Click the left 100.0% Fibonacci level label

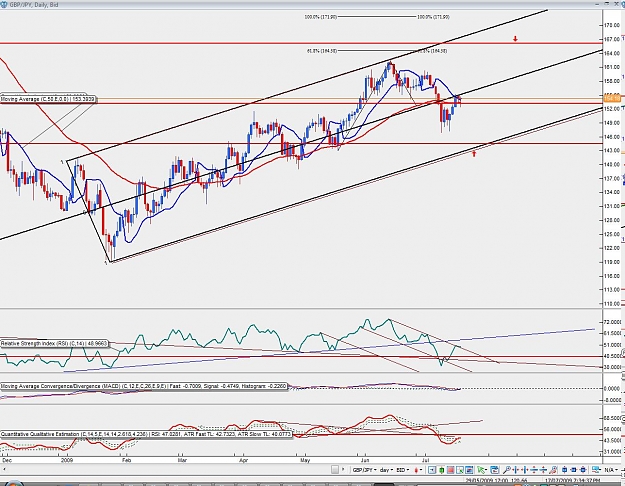pyautogui.click(x=321, y=17)
